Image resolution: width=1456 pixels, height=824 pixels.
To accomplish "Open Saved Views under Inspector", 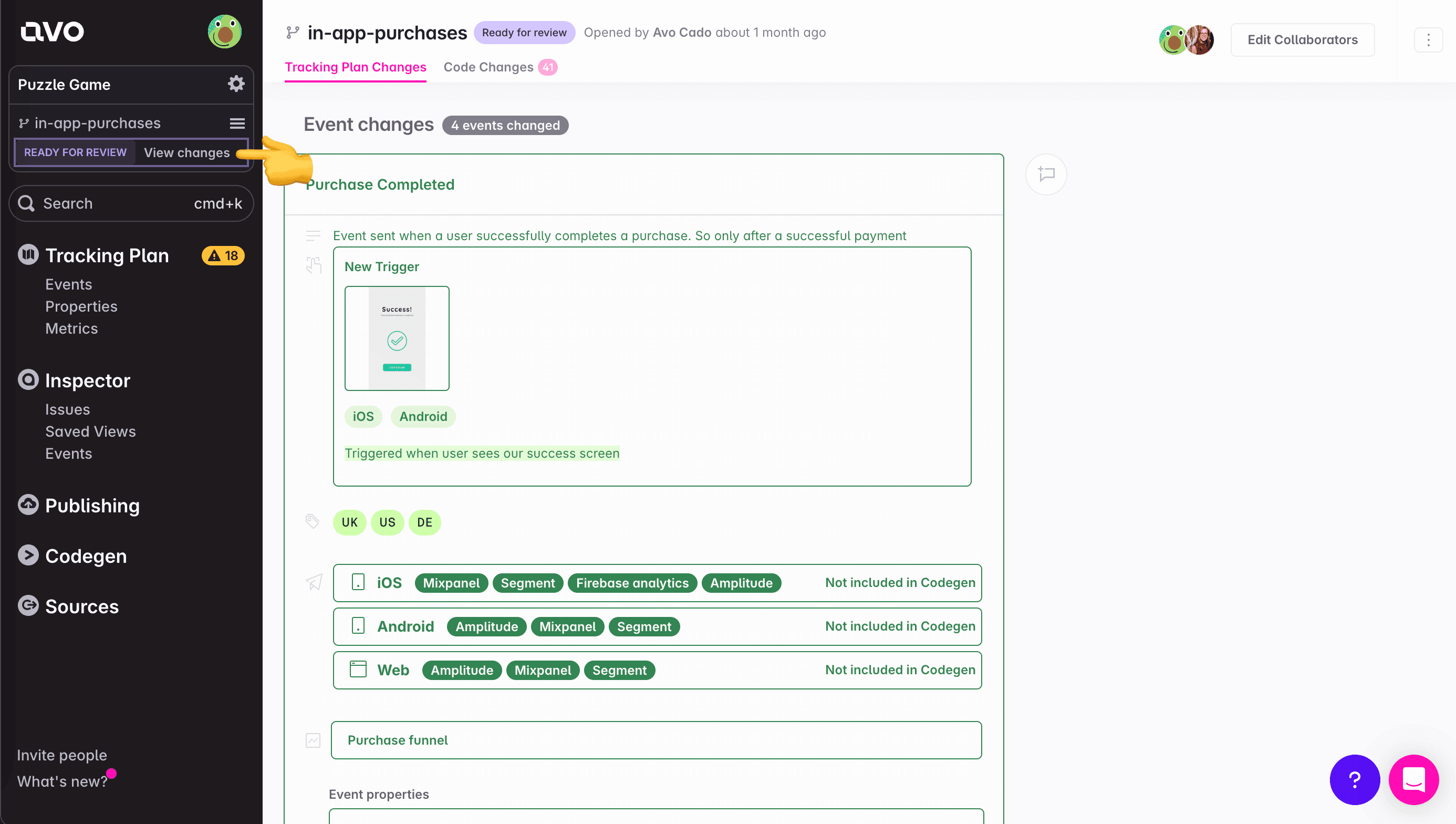I will click(90, 432).
